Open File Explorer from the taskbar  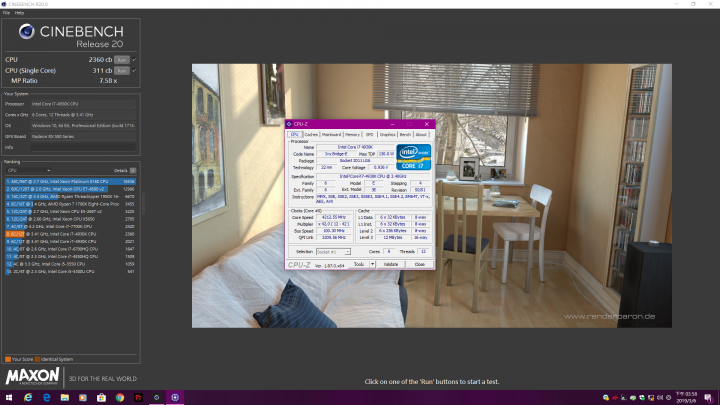[65, 398]
